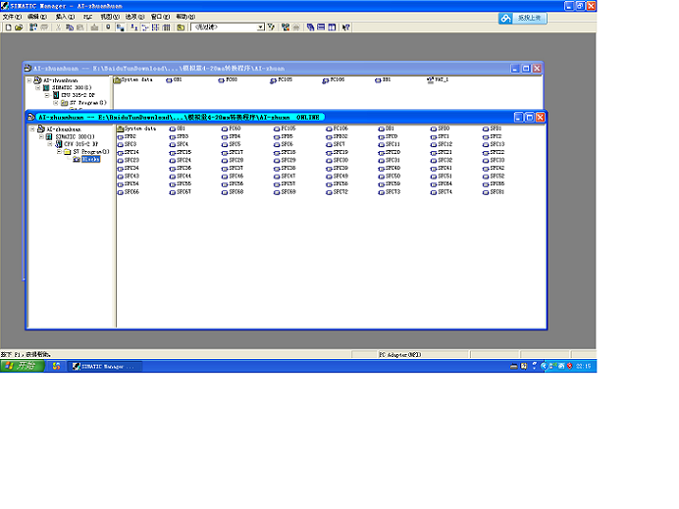Image resolution: width=679 pixels, height=509 pixels.
Task: Expand S7 Program(1) node in offline window
Action: pyautogui.click(x=56, y=103)
